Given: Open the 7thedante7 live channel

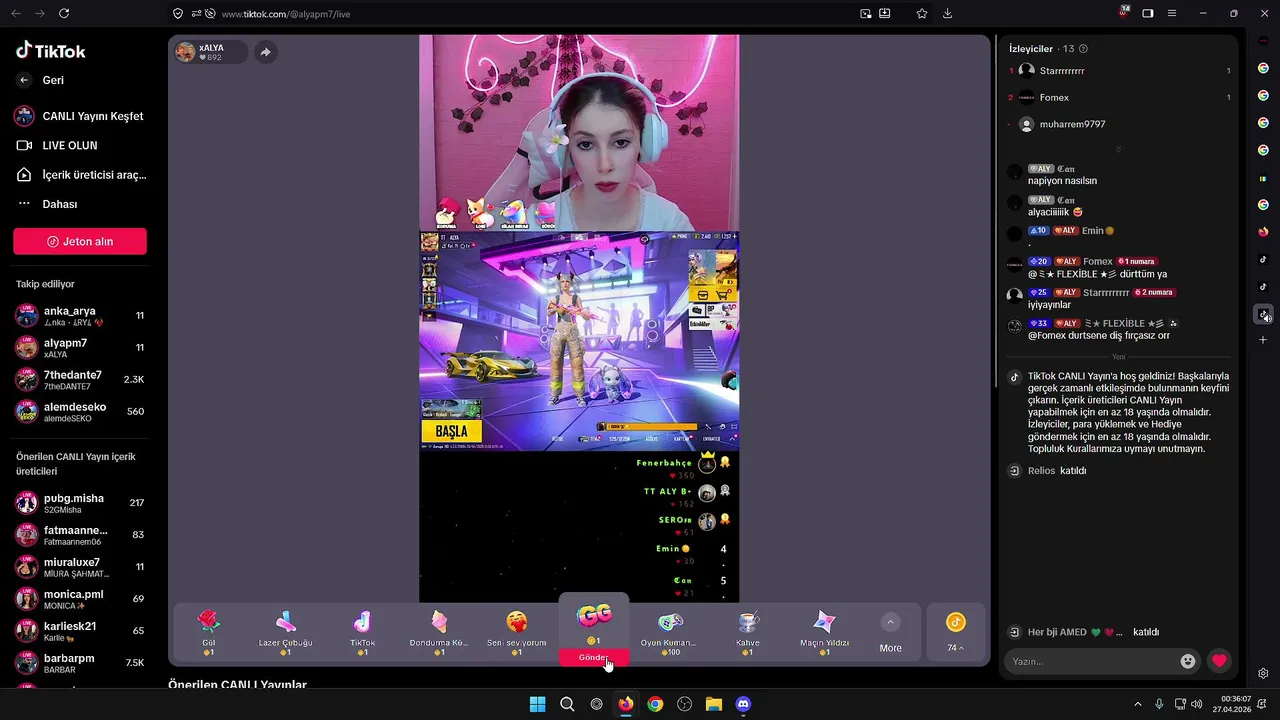Looking at the screenshot, I should 80,380.
